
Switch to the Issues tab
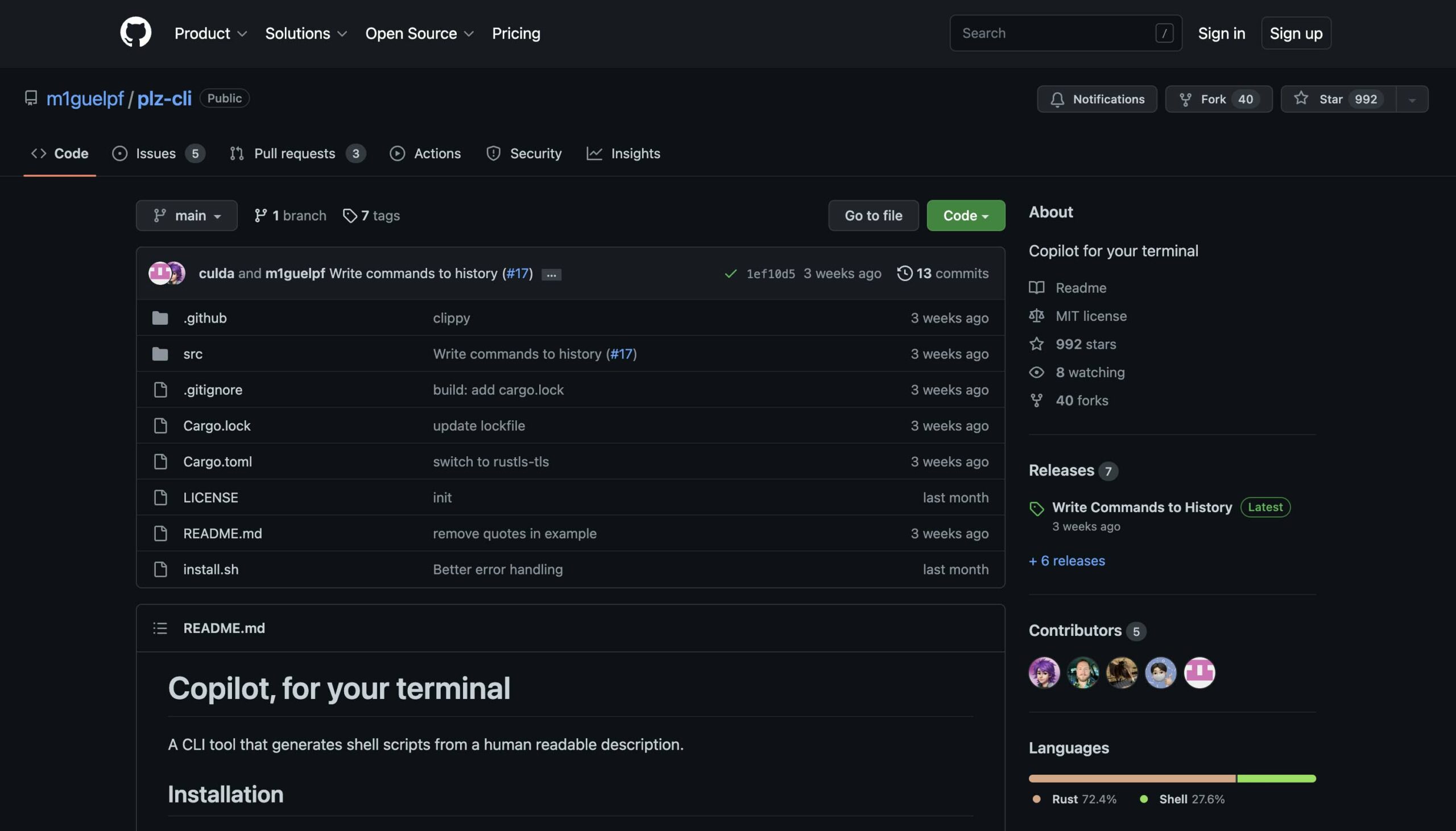[154, 153]
